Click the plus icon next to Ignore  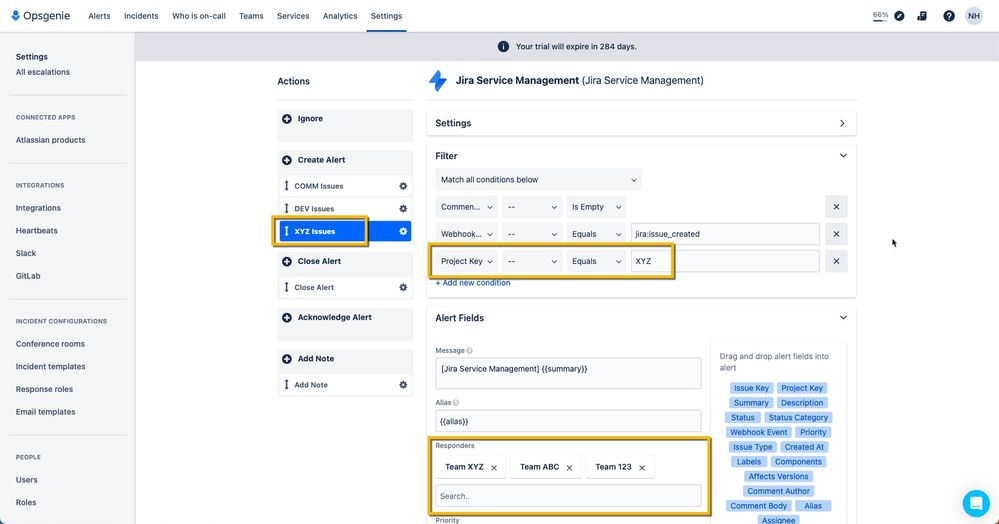[287, 119]
